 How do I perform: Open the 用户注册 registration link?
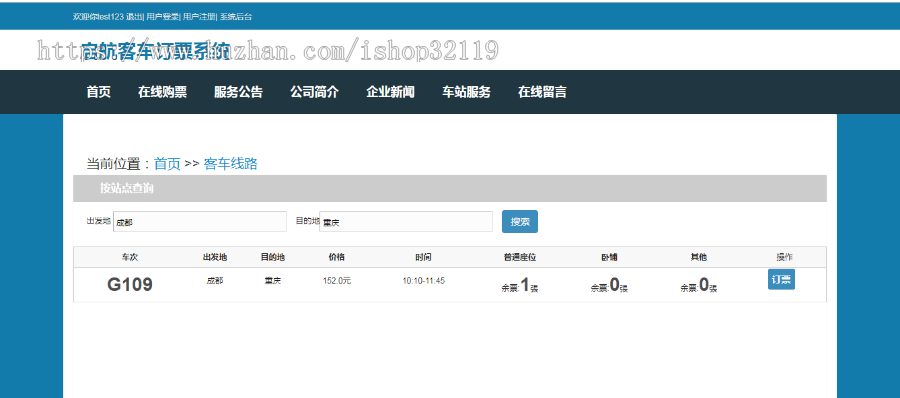[x=199, y=17]
